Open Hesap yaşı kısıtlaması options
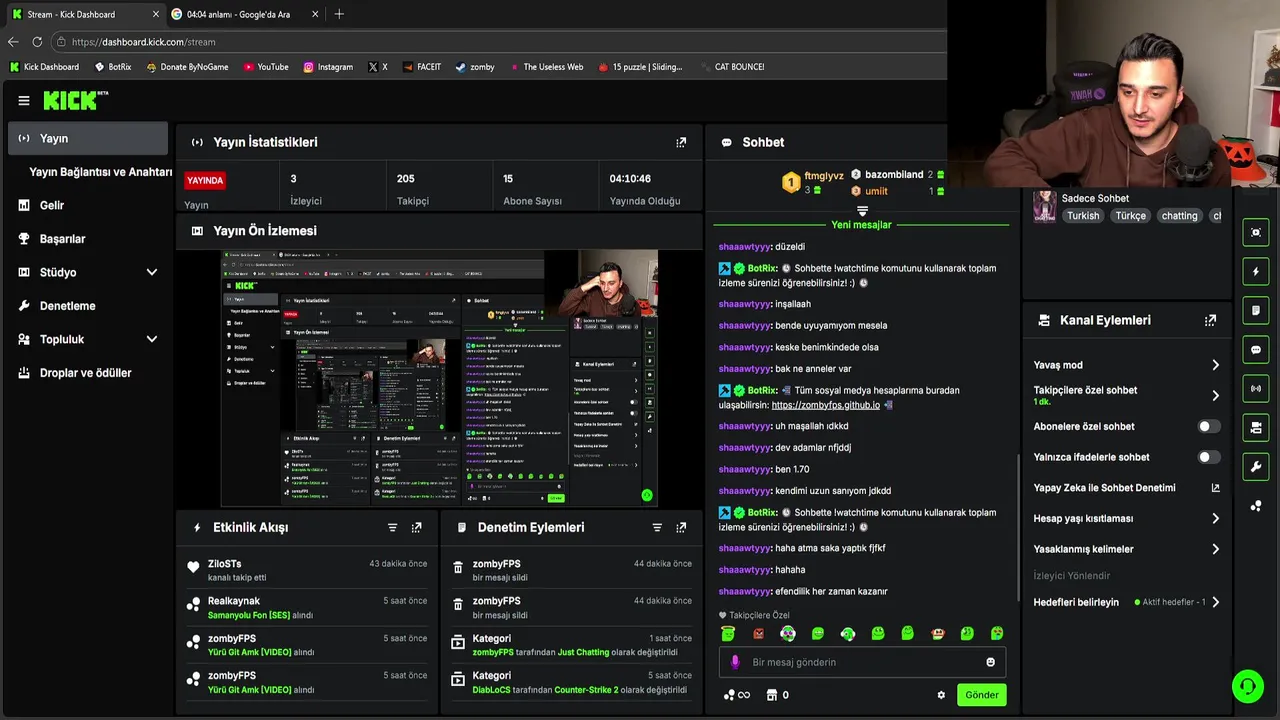This screenshot has height=720, width=1280. (1126, 518)
